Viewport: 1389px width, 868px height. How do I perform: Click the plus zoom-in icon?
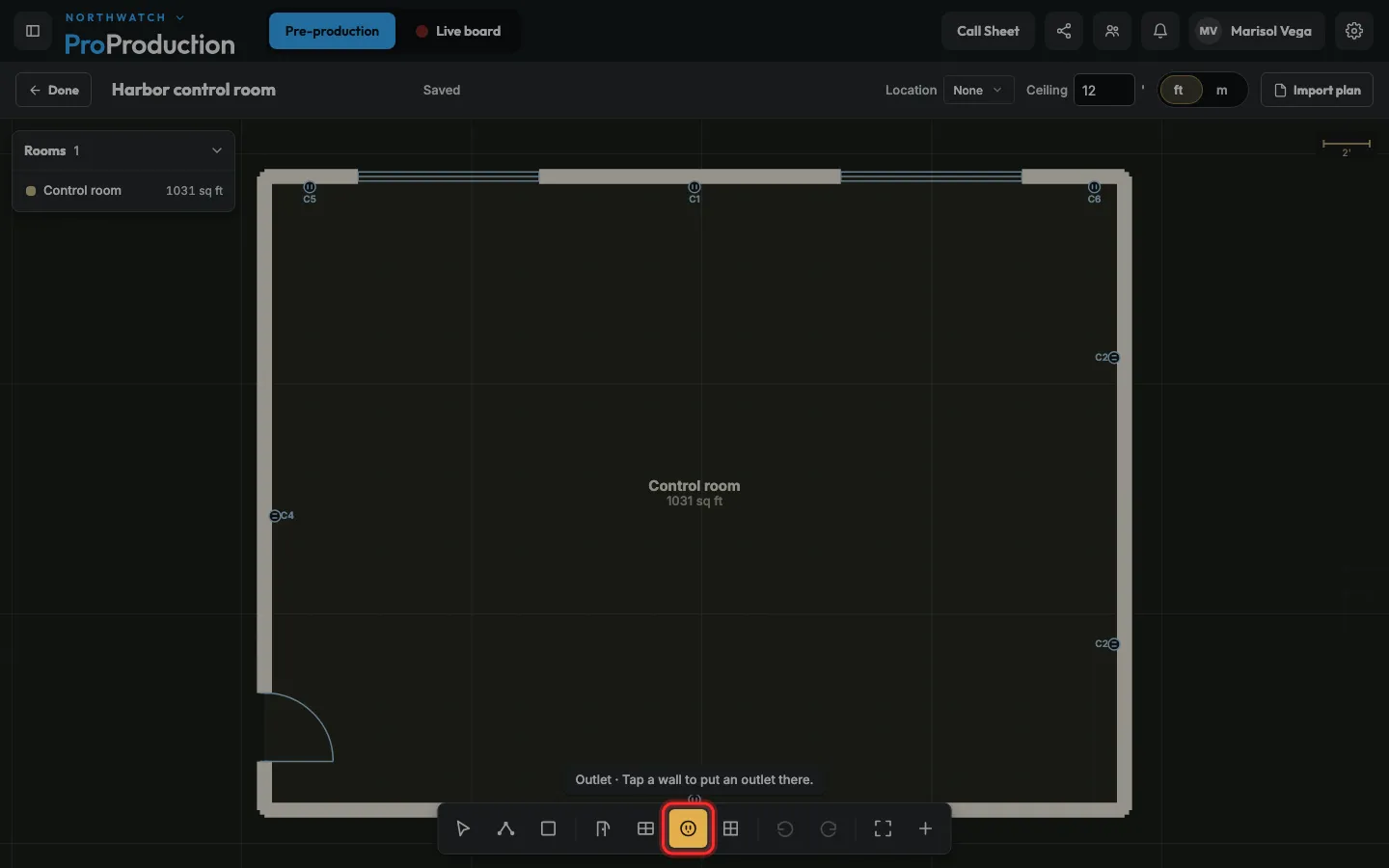coord(925,828)
